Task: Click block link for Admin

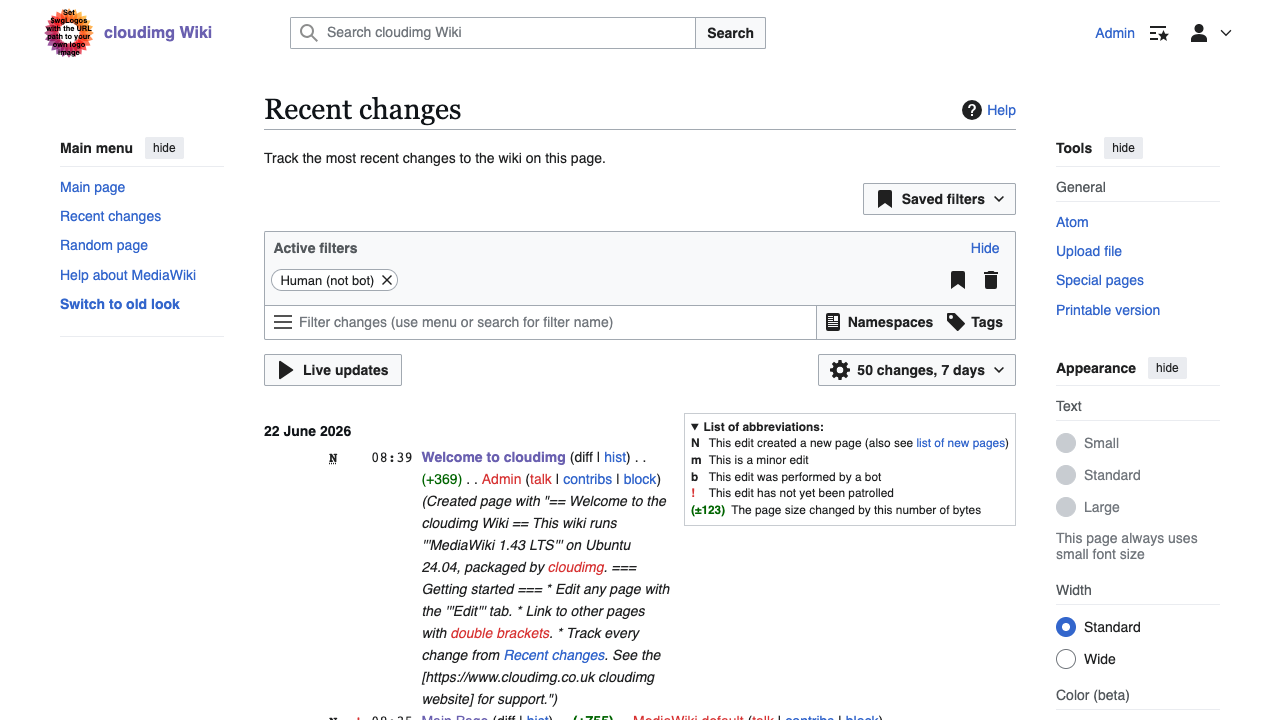Action: click(640, 479)
